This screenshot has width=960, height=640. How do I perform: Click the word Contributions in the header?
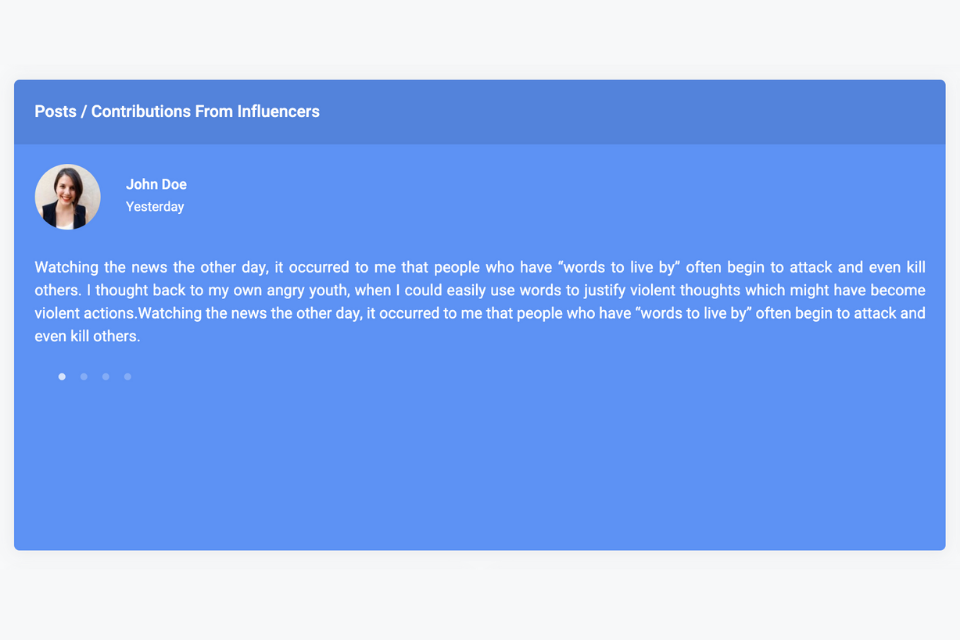(141, 111)
